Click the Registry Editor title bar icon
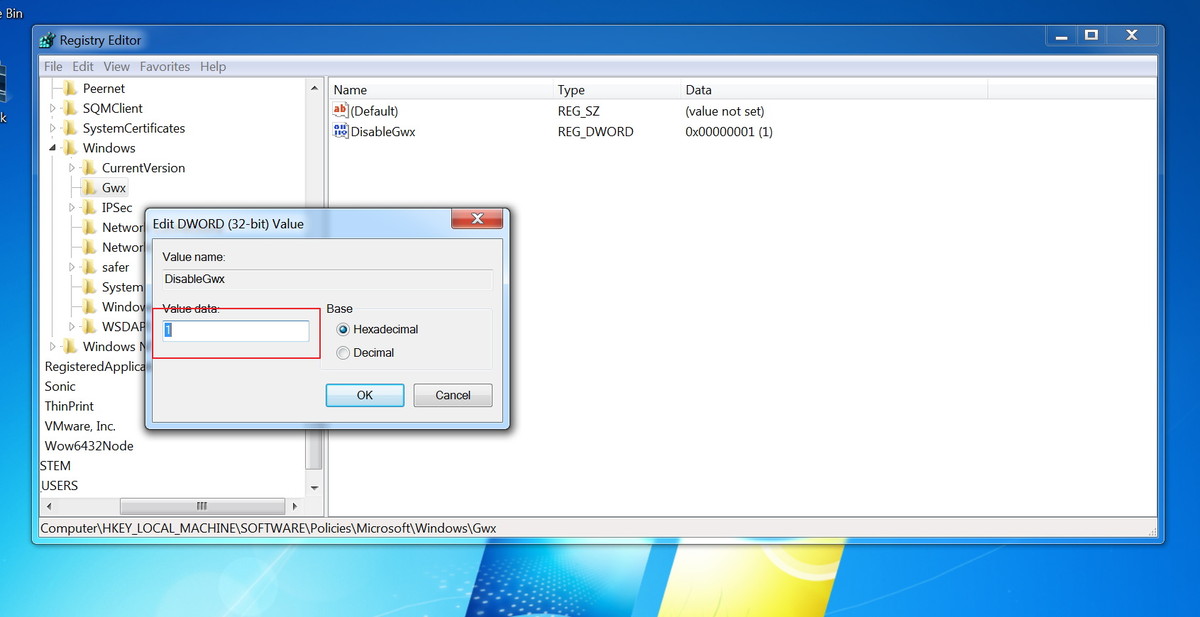 tap(47, 39)
